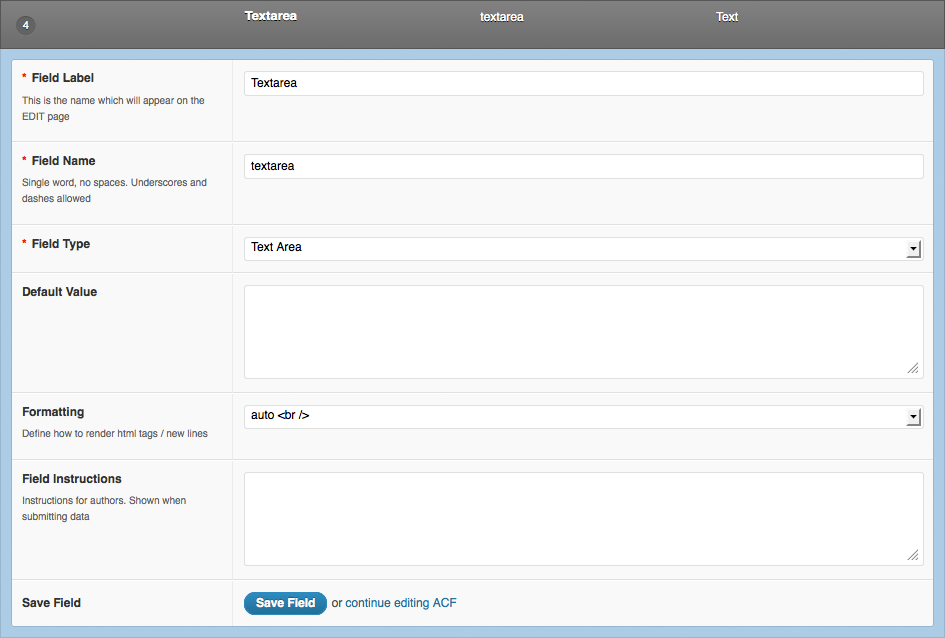Click the Field Label heading text

(x=63, y=78)
